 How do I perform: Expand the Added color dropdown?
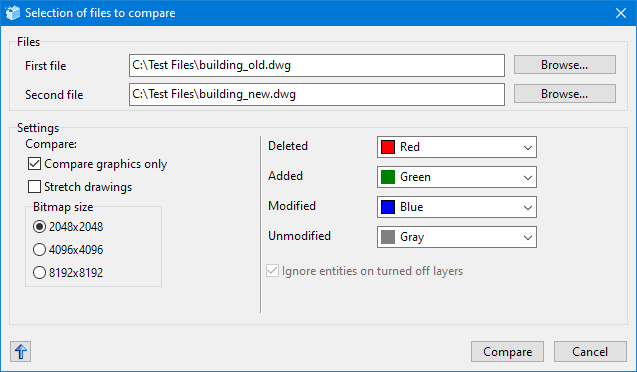click(457, 177)
